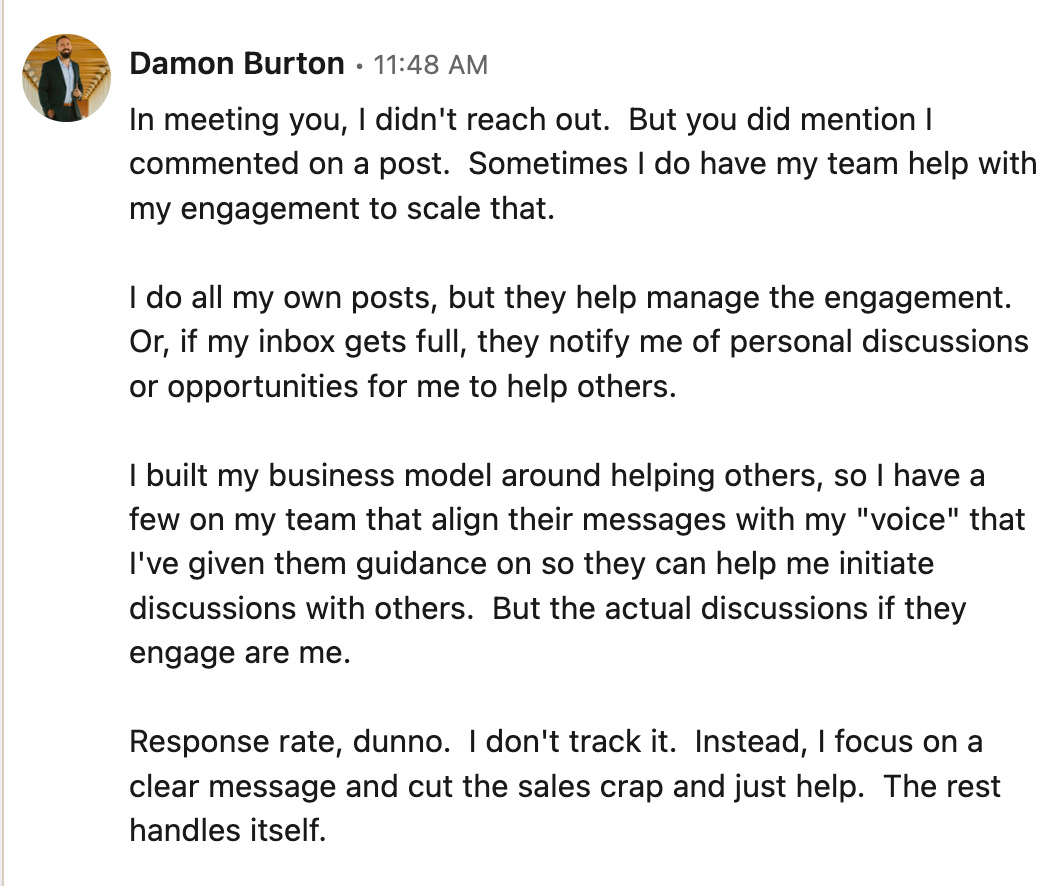1054x886 pixels.
Task: Click the line "I've given them guidance"
Action: coord(532,563)
